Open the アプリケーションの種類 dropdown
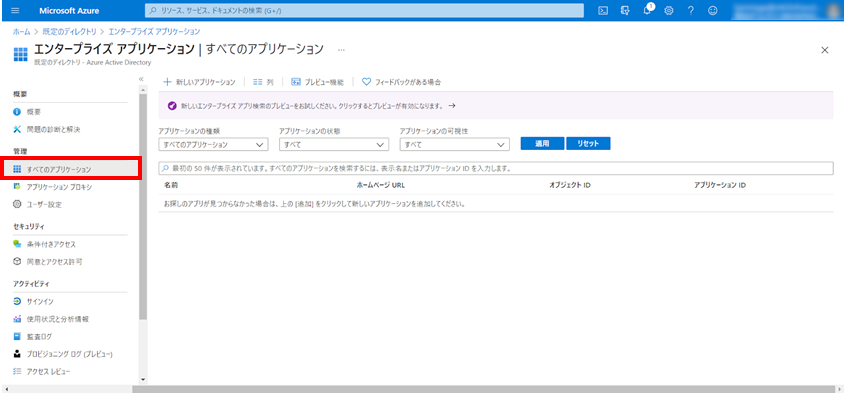The height and width of the screenshot is (393, 844). point(213,145)
